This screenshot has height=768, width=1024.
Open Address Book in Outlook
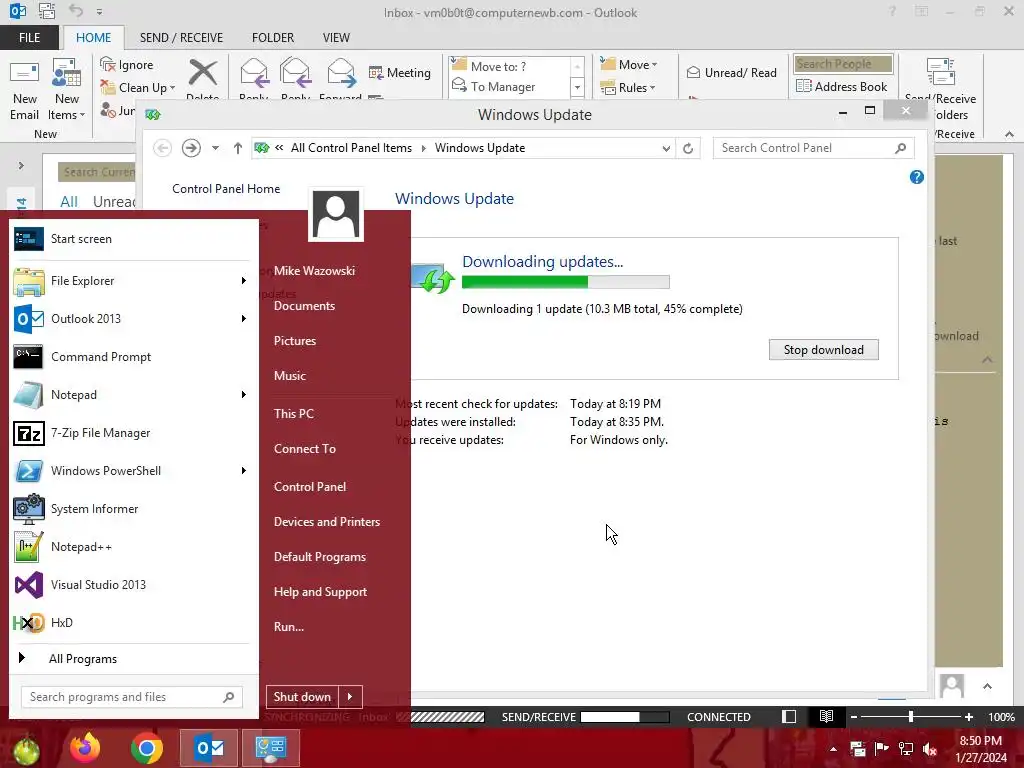click(x=842, y=86)
